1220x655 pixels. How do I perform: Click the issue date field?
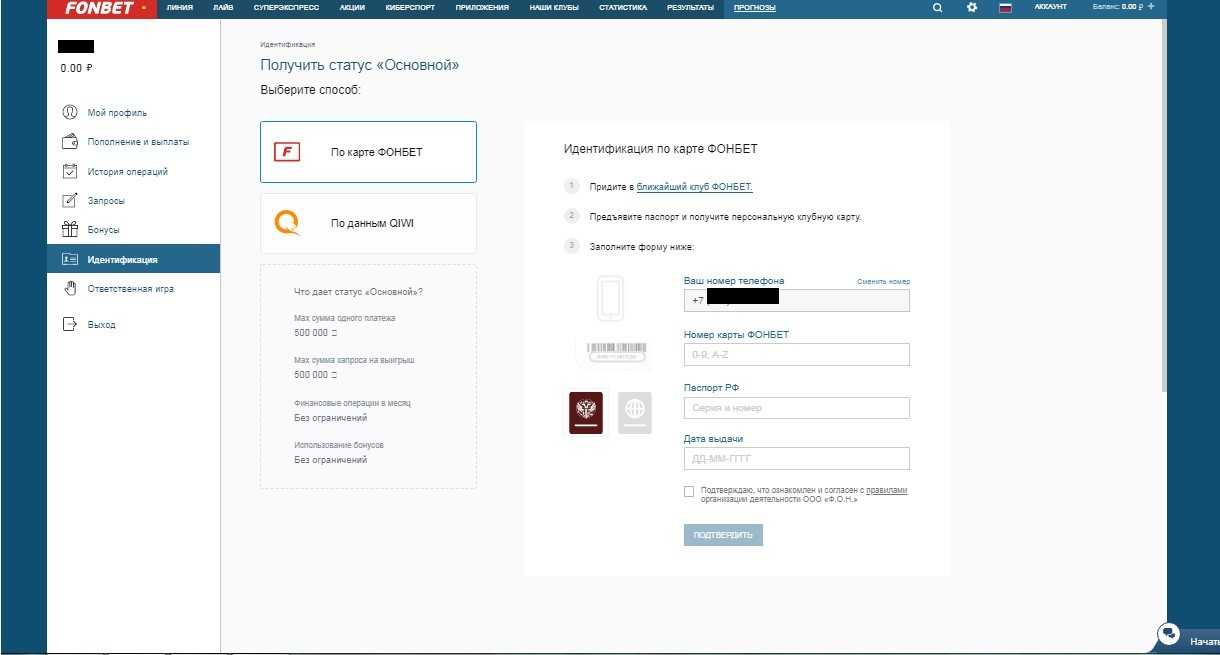pos(797,459)
